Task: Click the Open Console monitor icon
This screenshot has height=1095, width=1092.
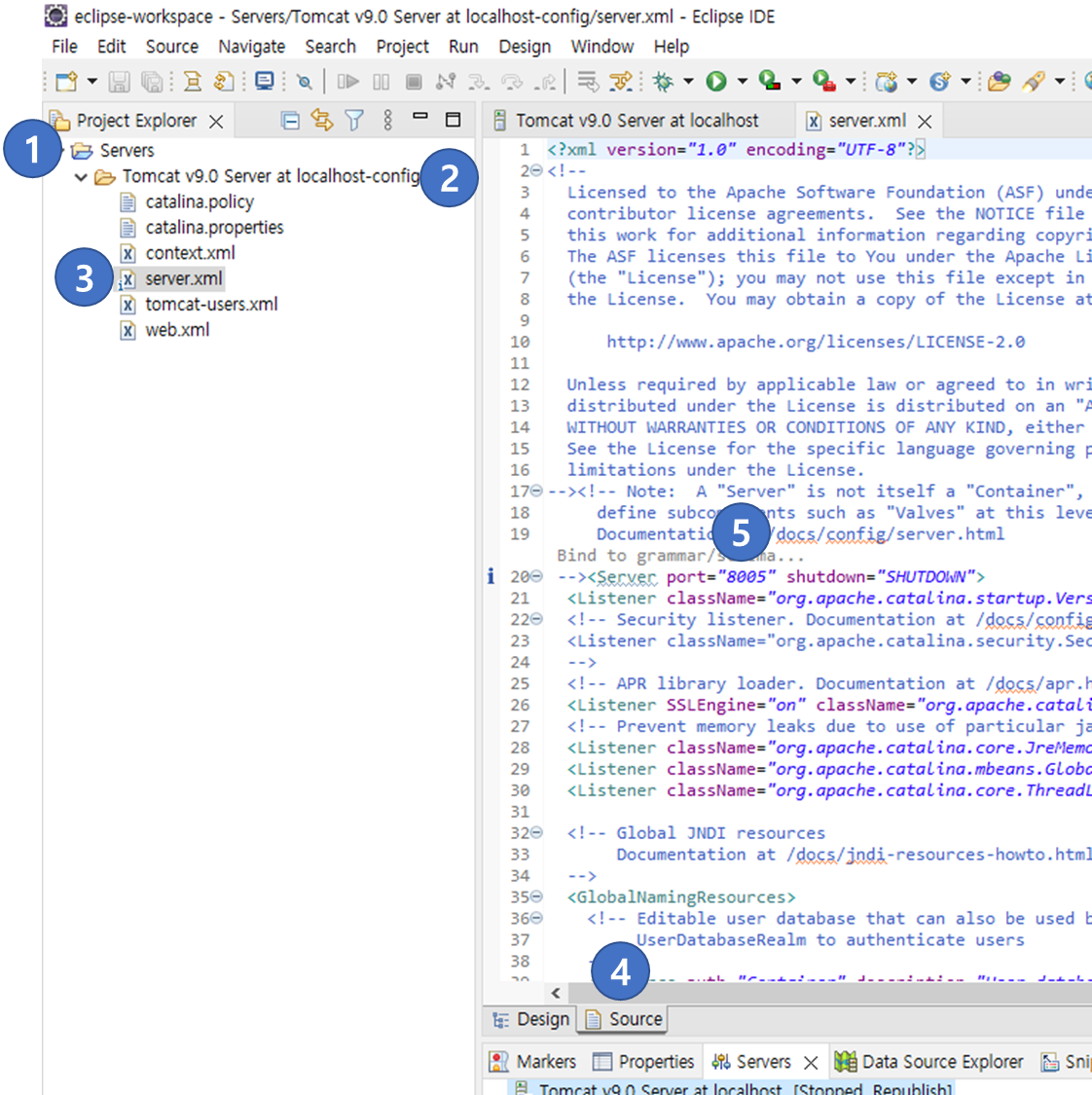Action: pos(265,82)
